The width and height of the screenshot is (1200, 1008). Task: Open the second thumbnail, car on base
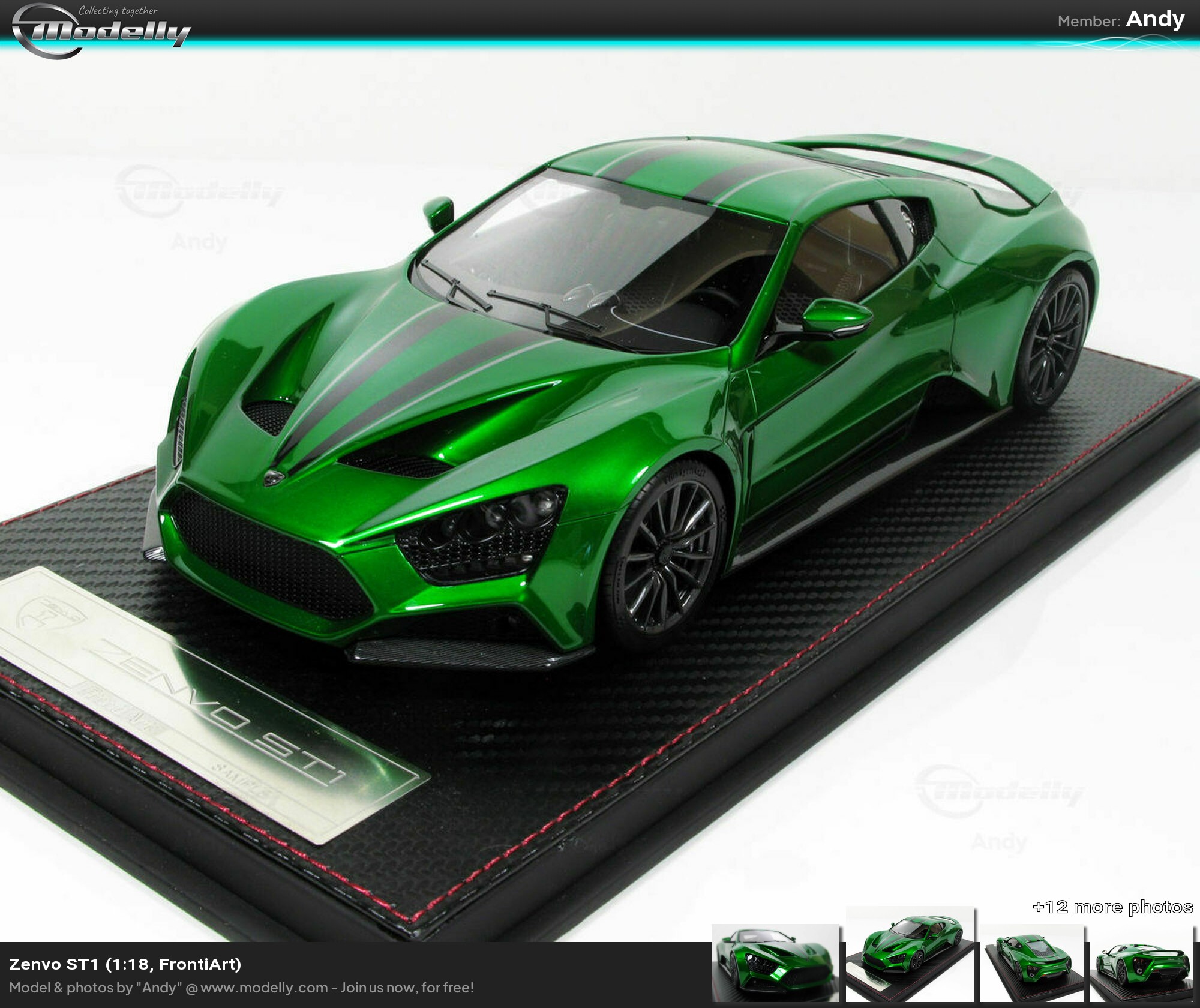(x=910, y=954)
